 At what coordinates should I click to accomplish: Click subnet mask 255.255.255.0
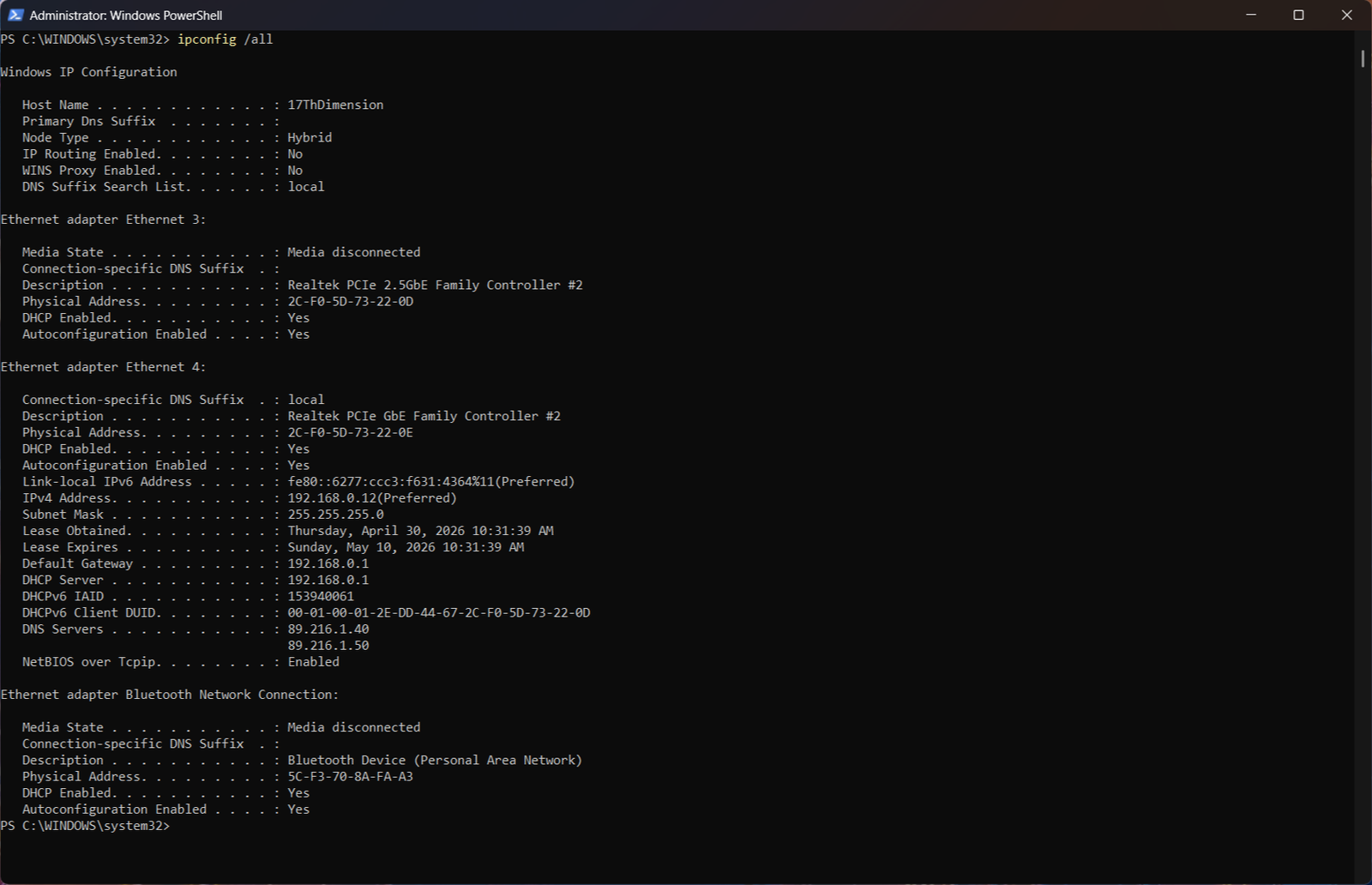335,514
